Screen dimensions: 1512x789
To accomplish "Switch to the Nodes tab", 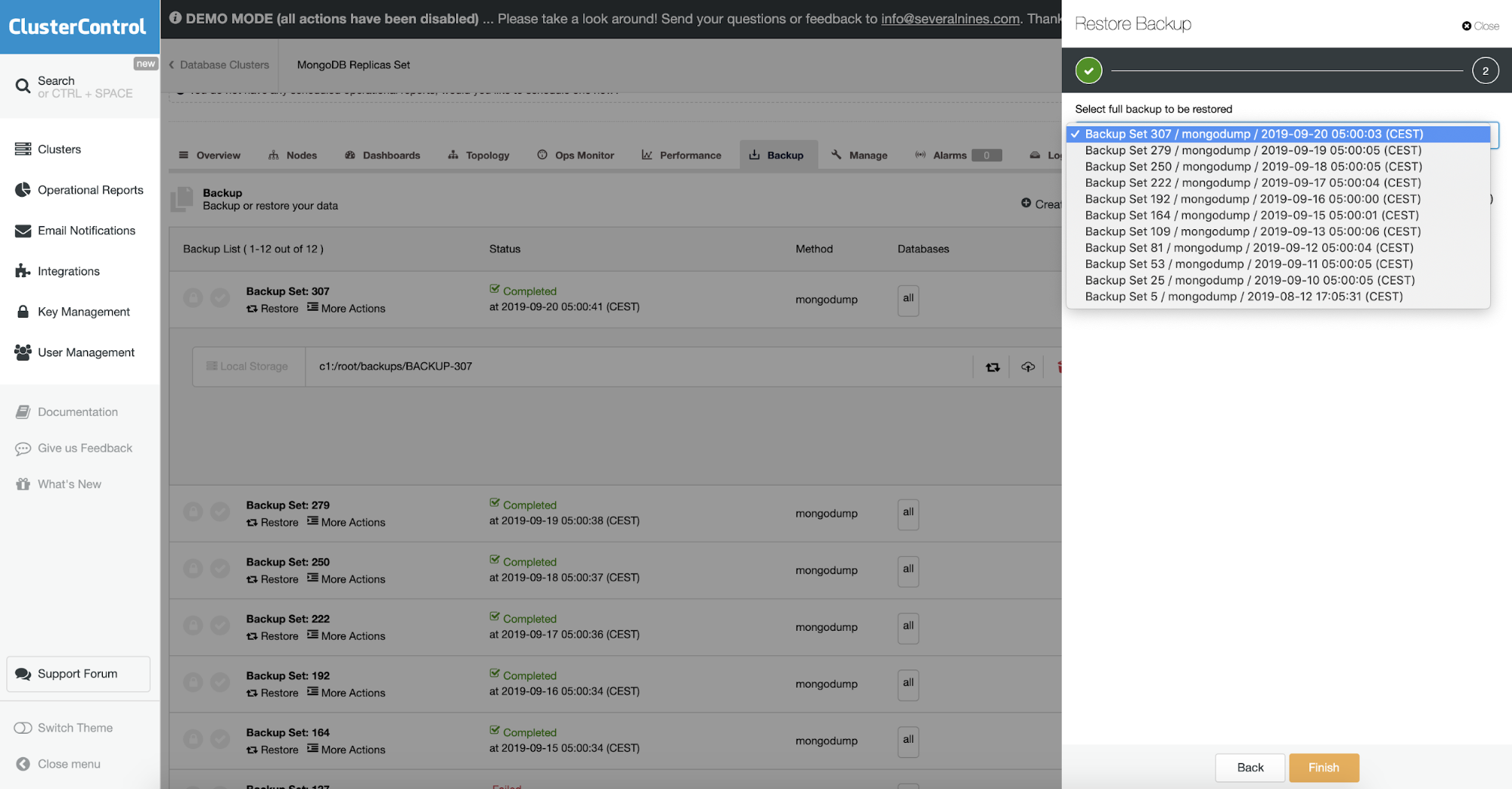I will point(293,155).
